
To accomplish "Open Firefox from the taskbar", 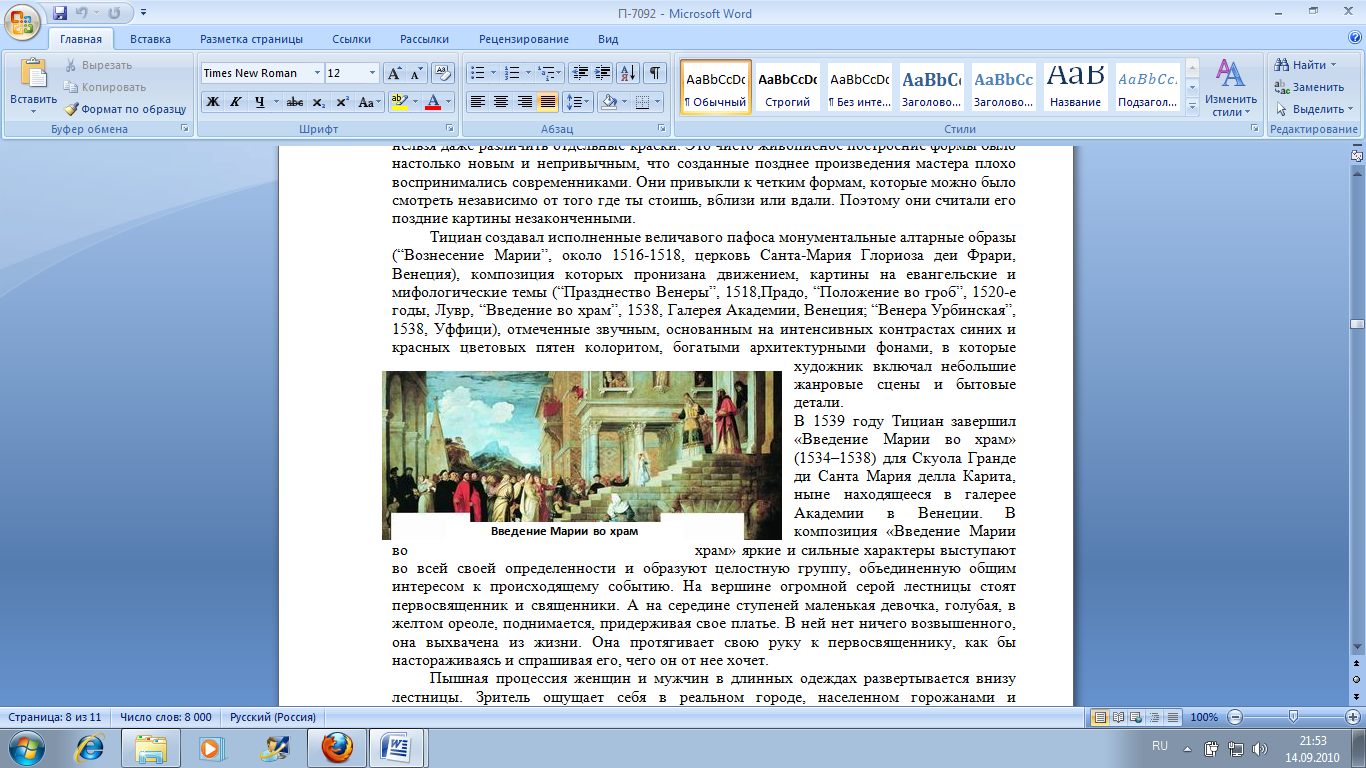I will point(337,747).
